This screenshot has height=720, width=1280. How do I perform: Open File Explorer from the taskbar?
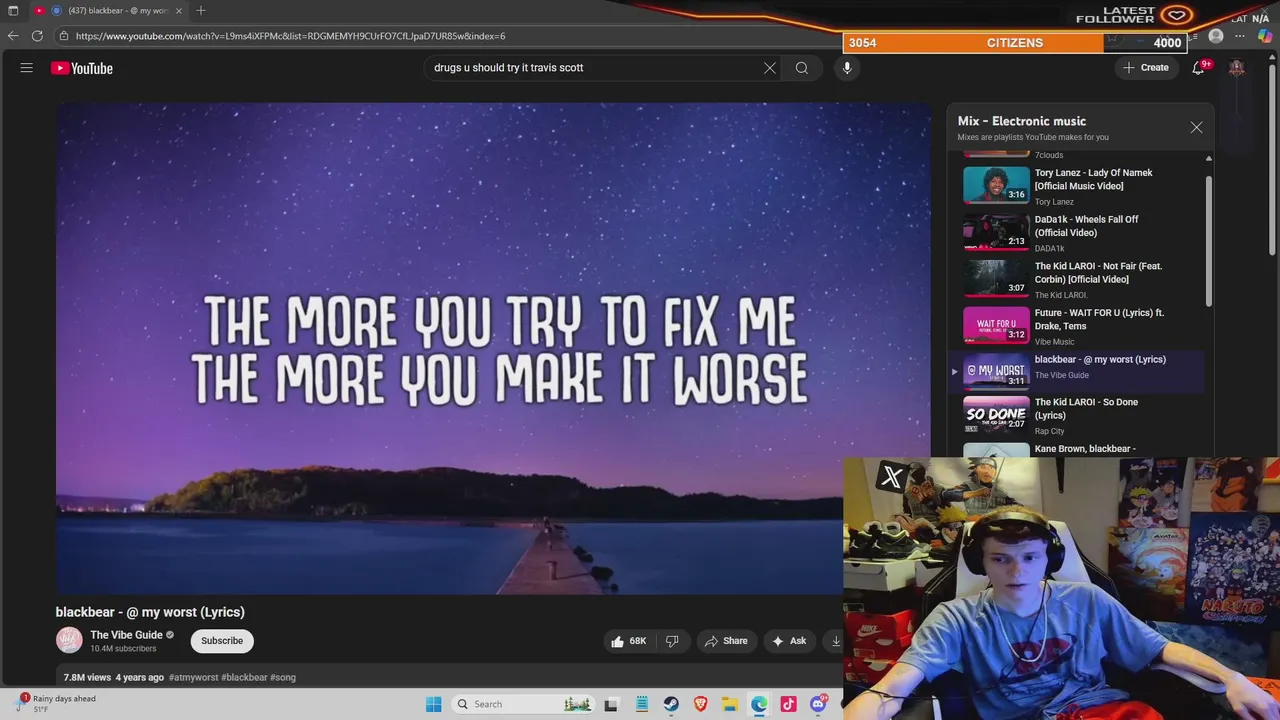730,704
